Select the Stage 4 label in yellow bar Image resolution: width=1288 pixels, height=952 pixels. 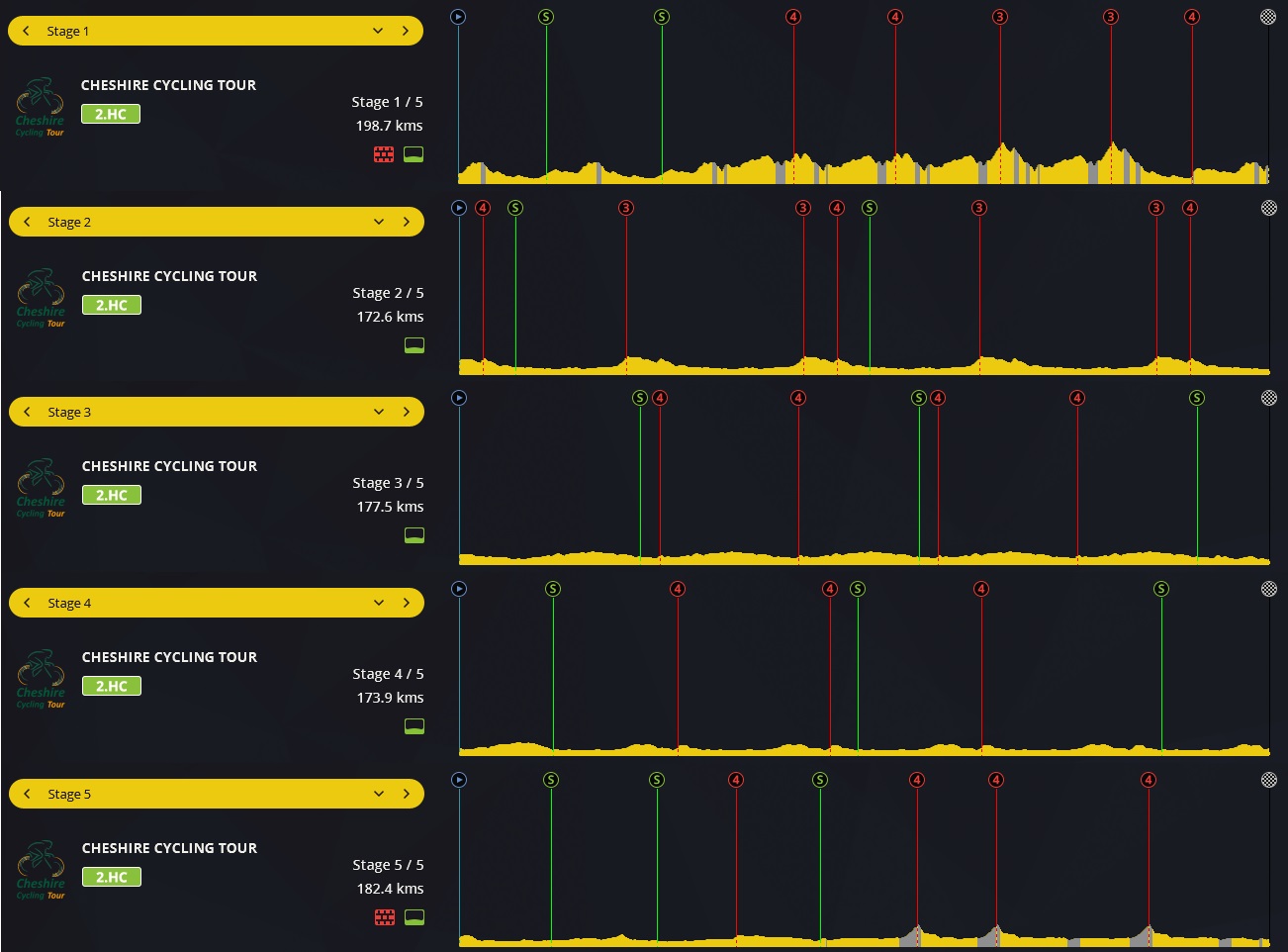pos(69,604)
